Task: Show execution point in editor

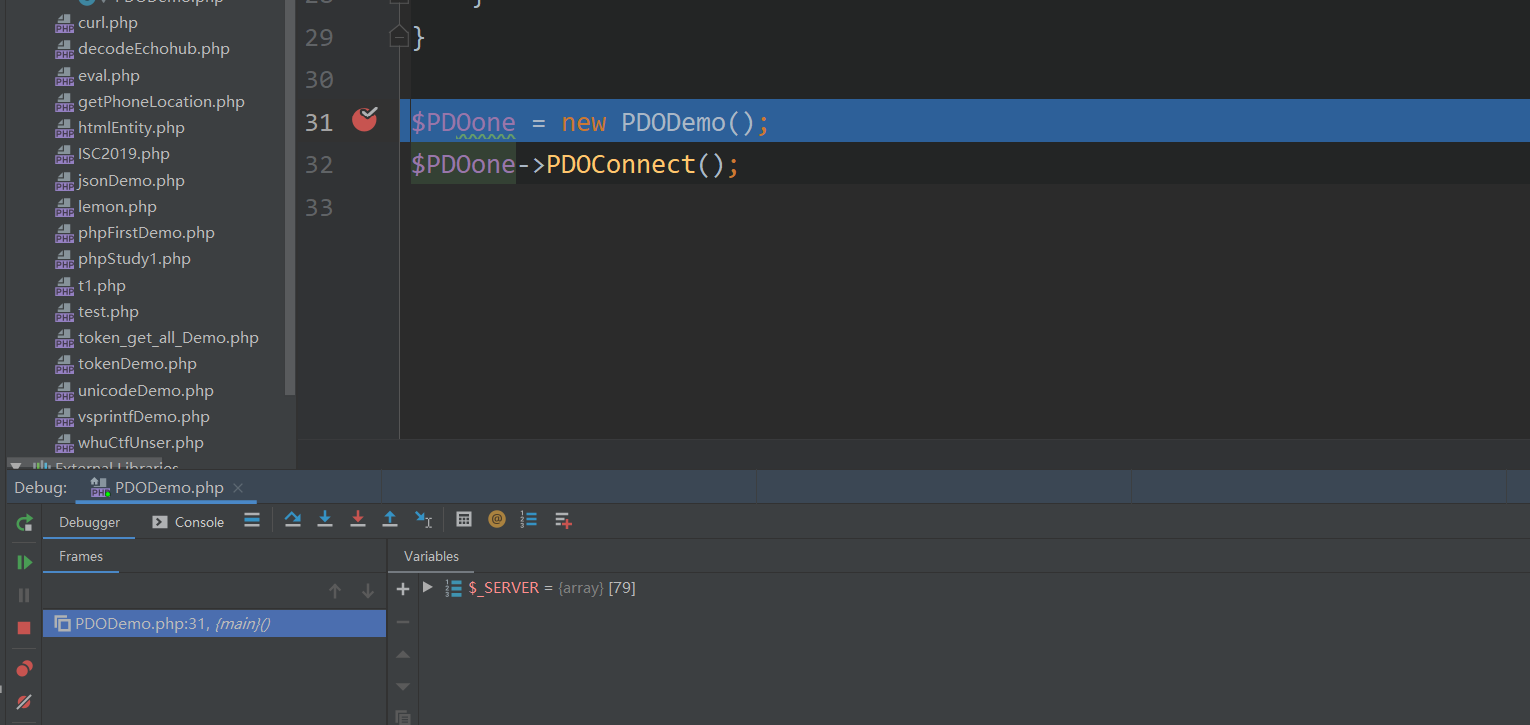Action: click(252, 519)
